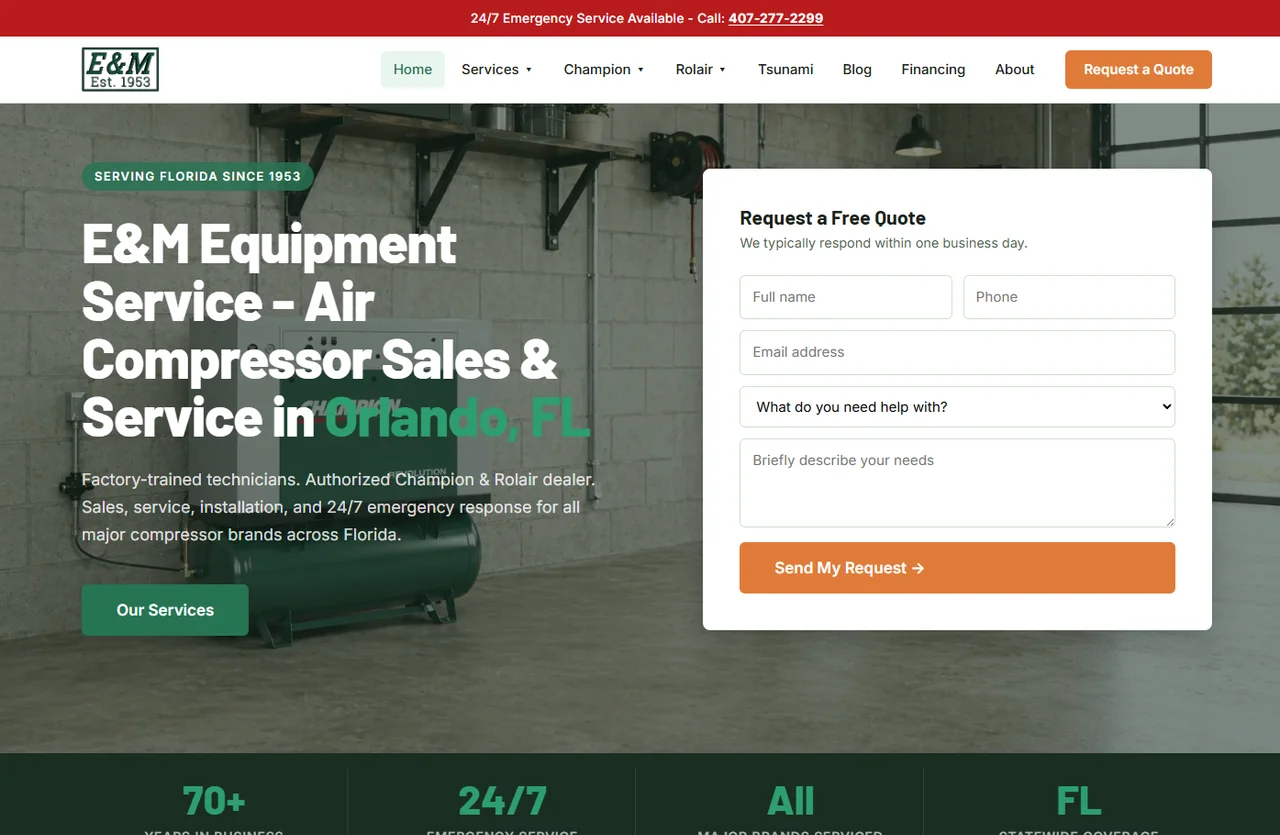
Task: Click the 'All' brands statistic
Action: point(790,801)
